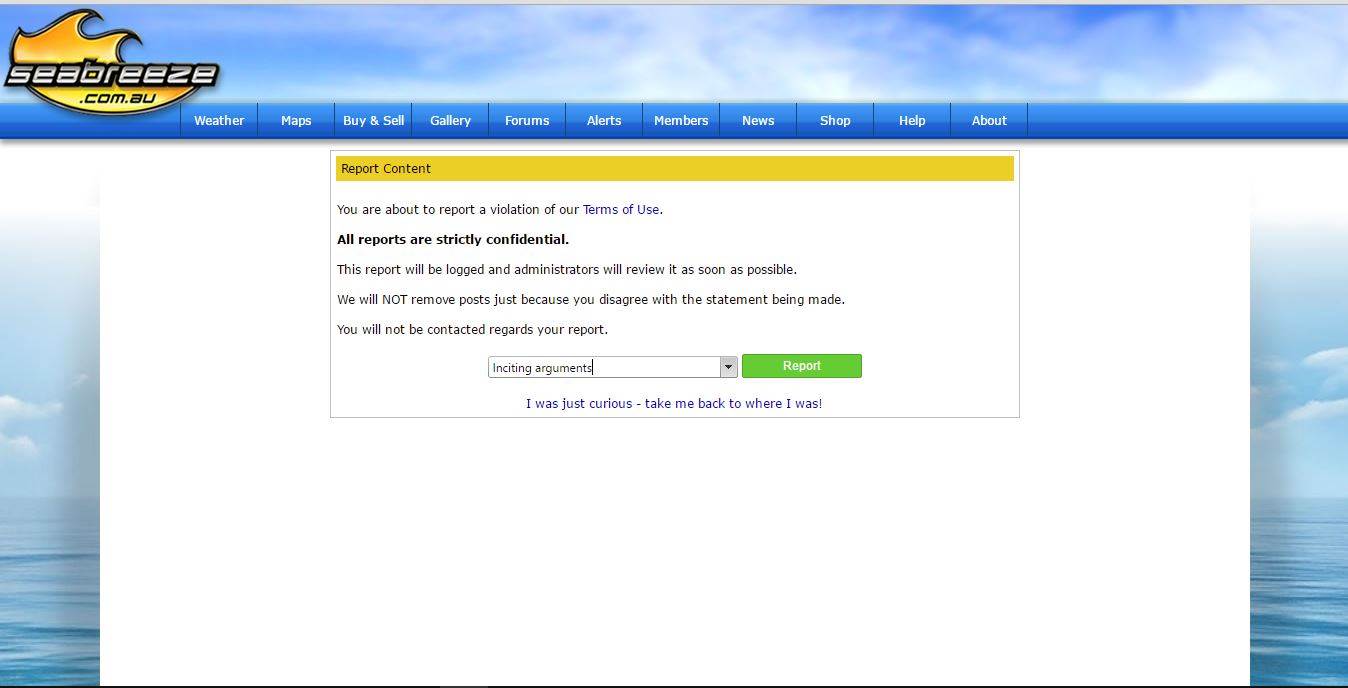Open Alerts from the navigation bar

(604, 120)
